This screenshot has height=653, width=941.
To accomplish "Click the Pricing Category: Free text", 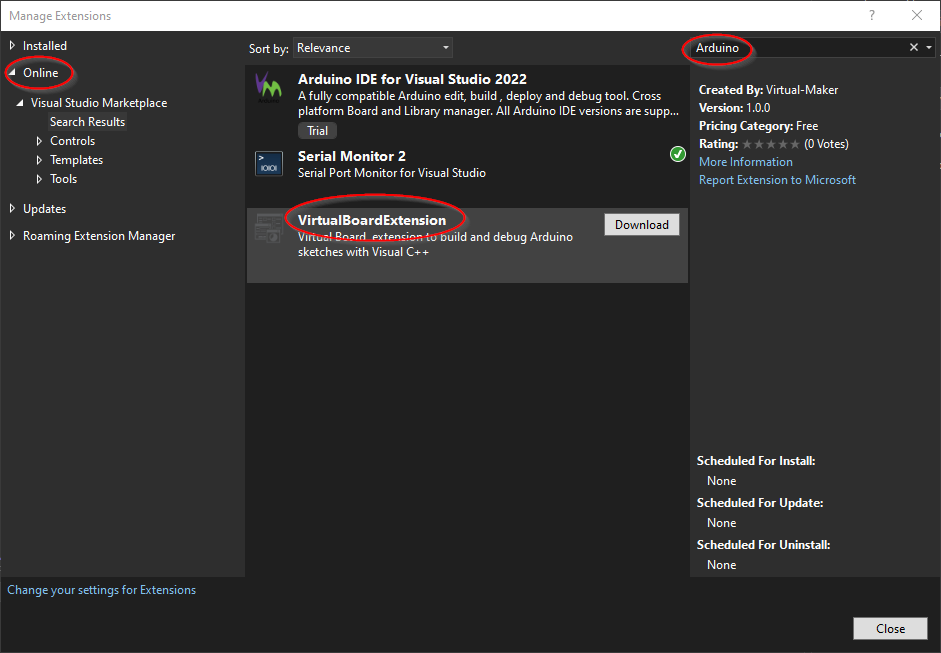I will (759, 126).
